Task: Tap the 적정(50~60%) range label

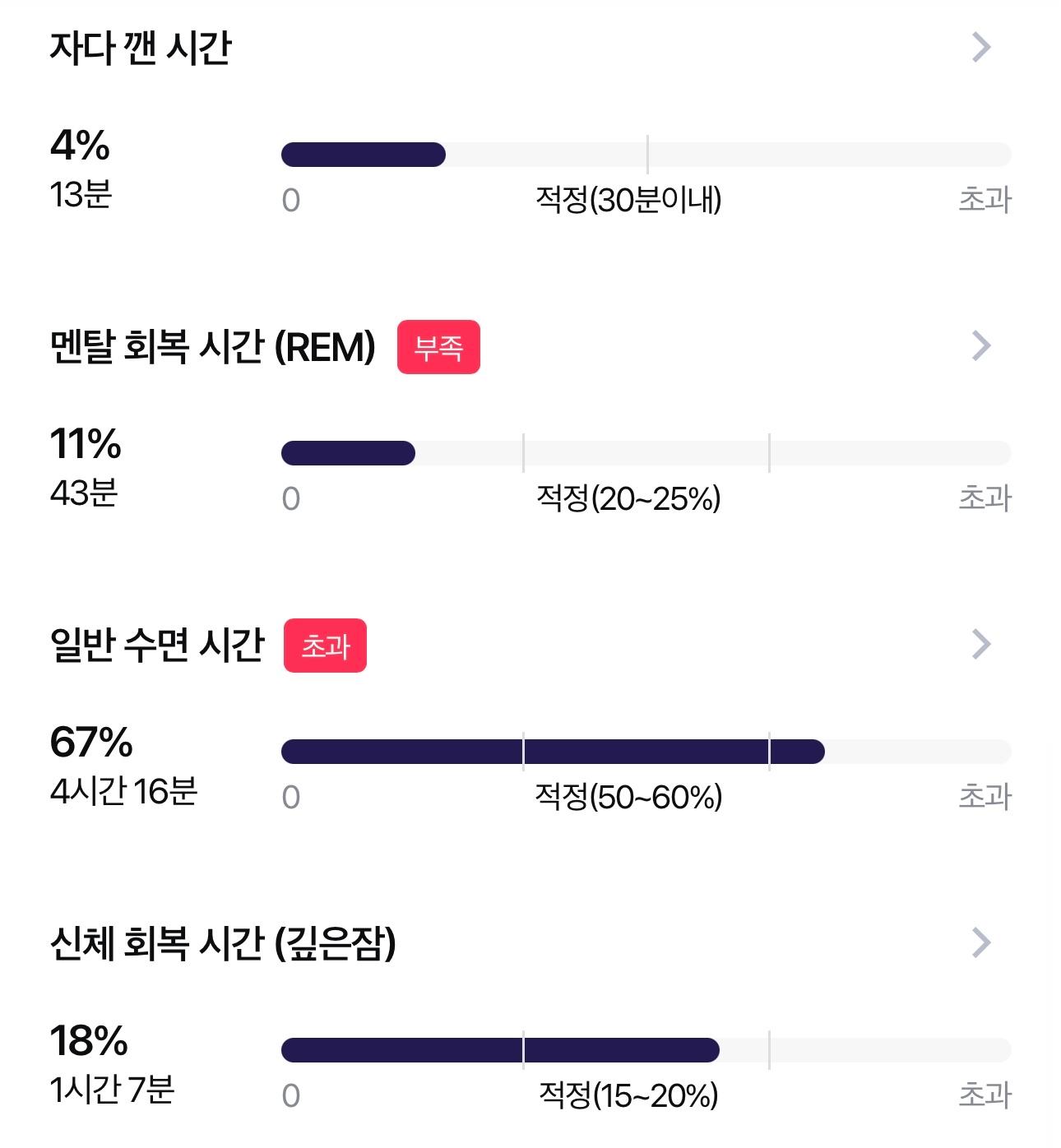Action: tap(628, 797)
